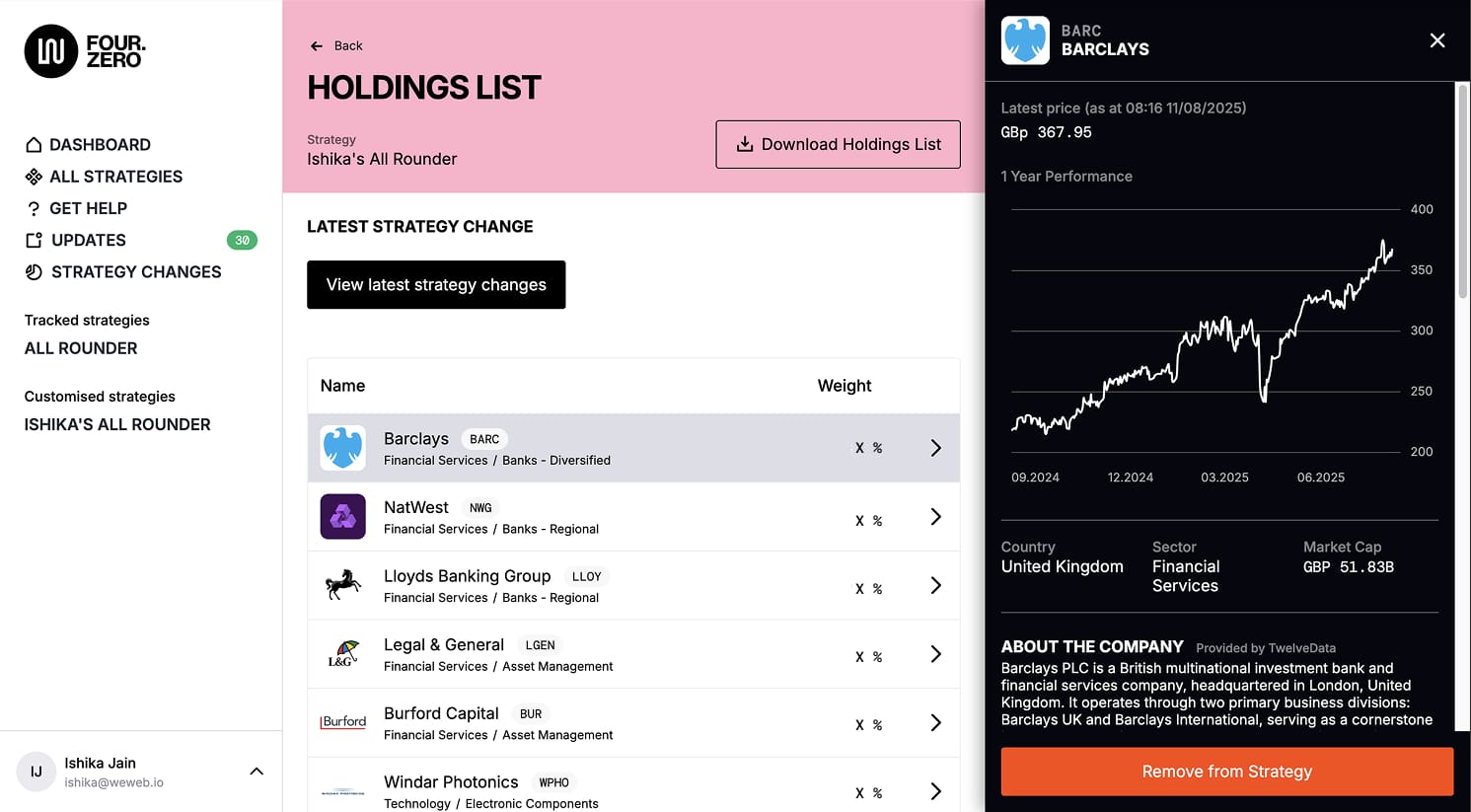This screenshot has width=1471, height=812.
Task: Click the Barclays panel scrollbar
Action: click(x=1462, y=191)
